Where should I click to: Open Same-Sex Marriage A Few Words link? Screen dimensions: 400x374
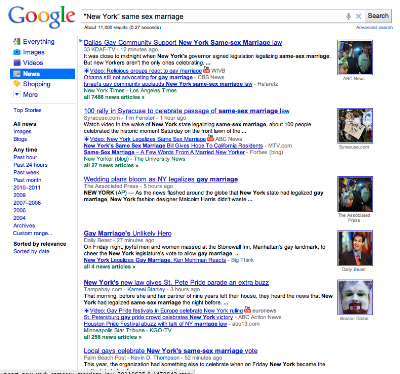164,152
